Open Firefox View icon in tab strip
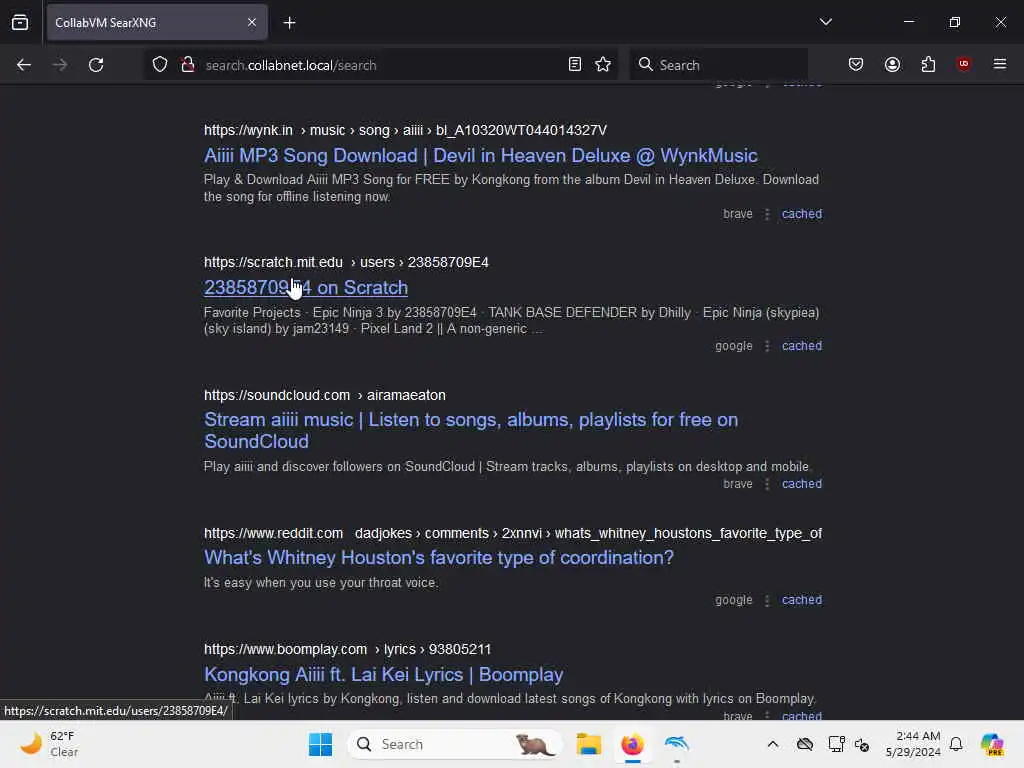The image size is (1024, 768). (x=20, y=22)
